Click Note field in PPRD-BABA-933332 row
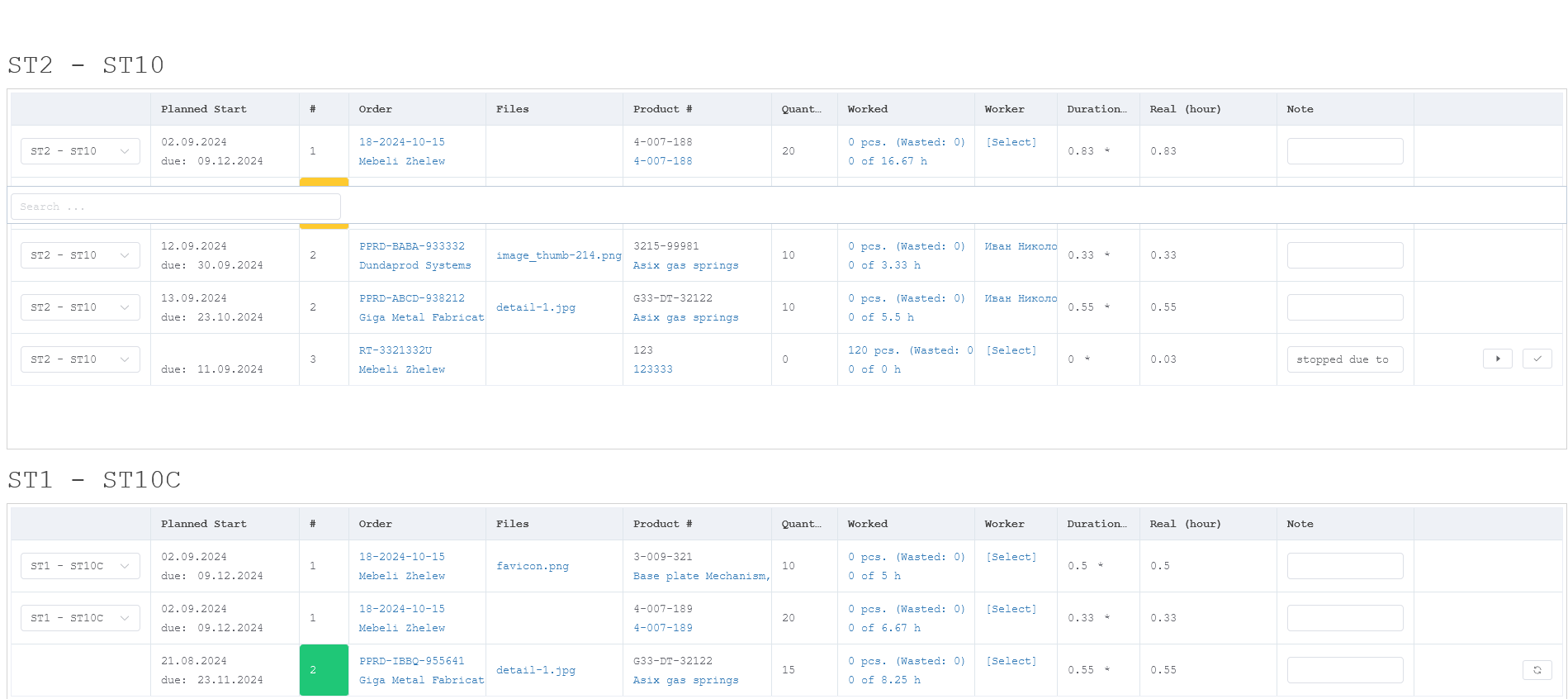Viewport: 1568px width, 699px height. tap(1344, 255)
